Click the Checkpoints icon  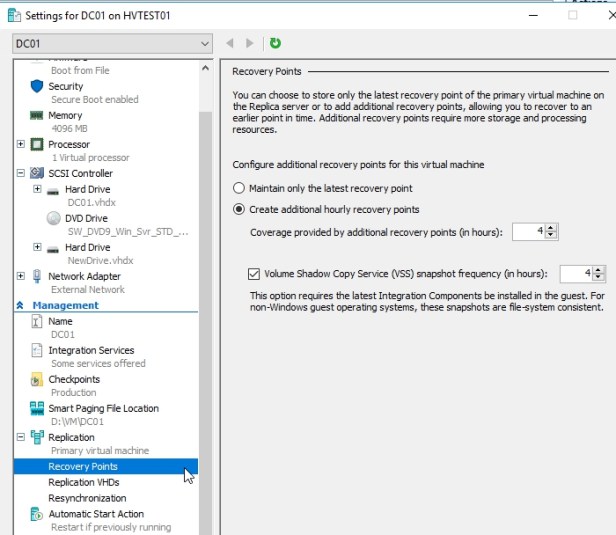click(x=37, y=380)
